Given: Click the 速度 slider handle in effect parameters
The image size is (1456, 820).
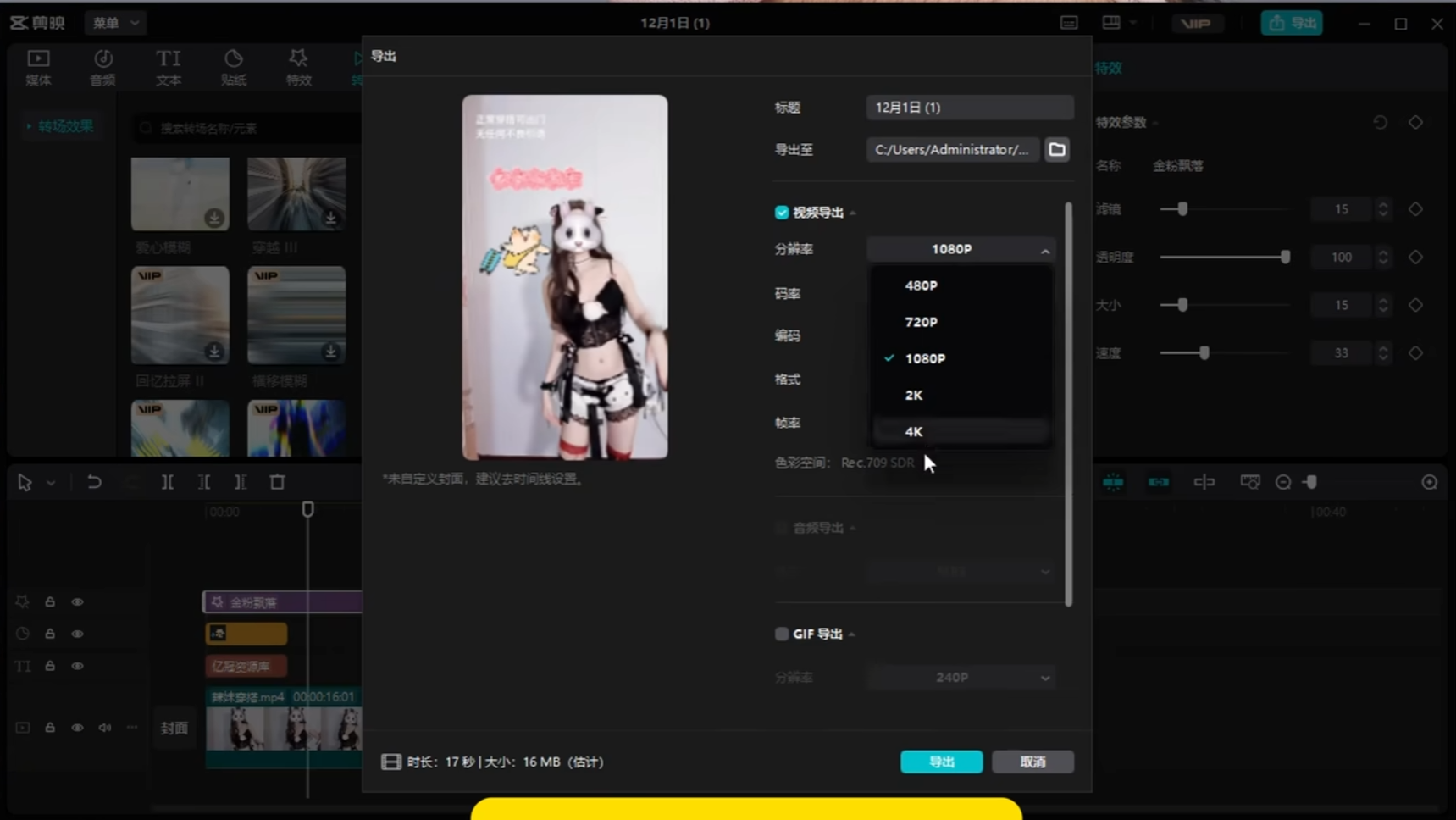Looking at the screenshot, I should (x=1205, y=352).
